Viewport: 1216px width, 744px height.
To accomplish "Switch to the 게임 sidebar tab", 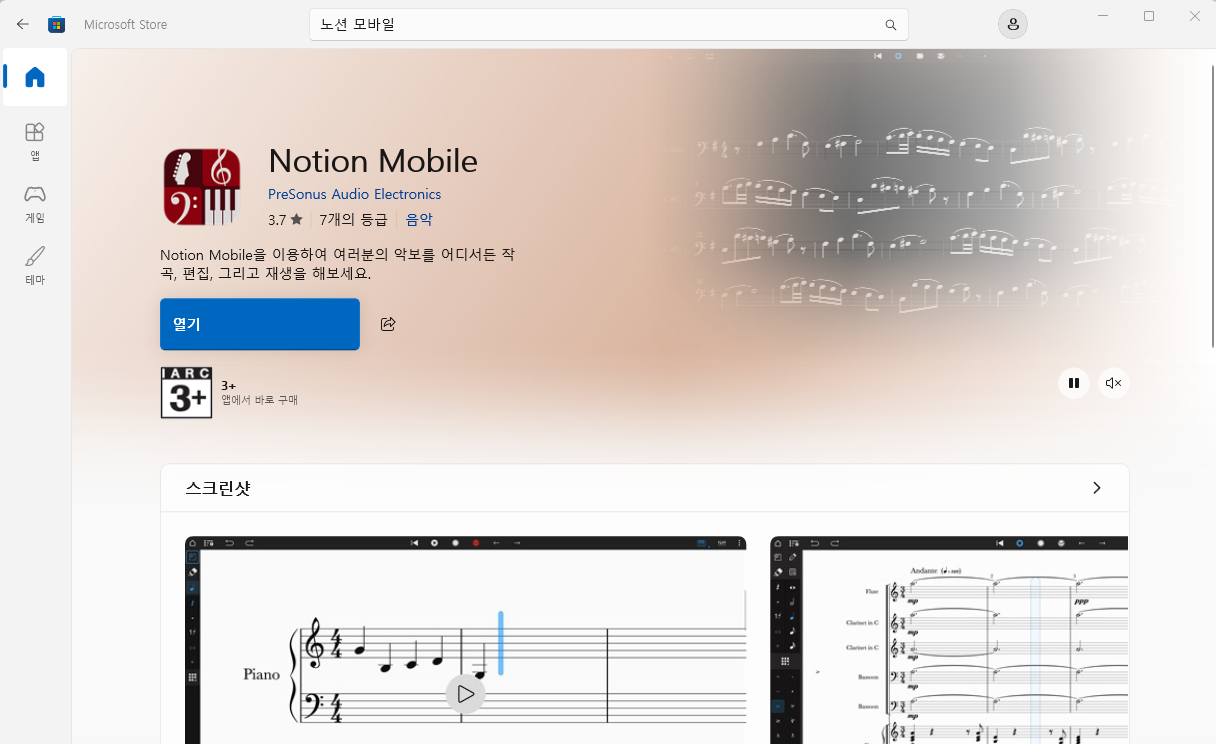I will tap(35, 203).
